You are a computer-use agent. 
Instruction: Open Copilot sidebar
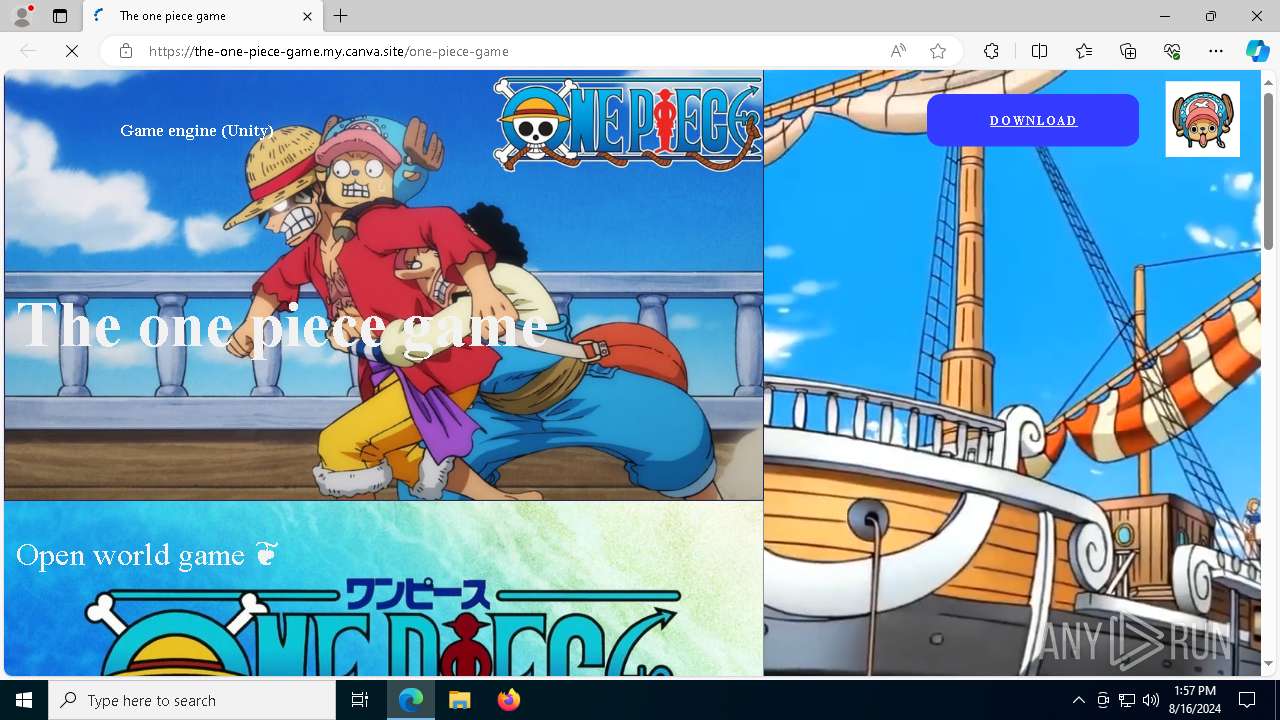[1257, 51]
